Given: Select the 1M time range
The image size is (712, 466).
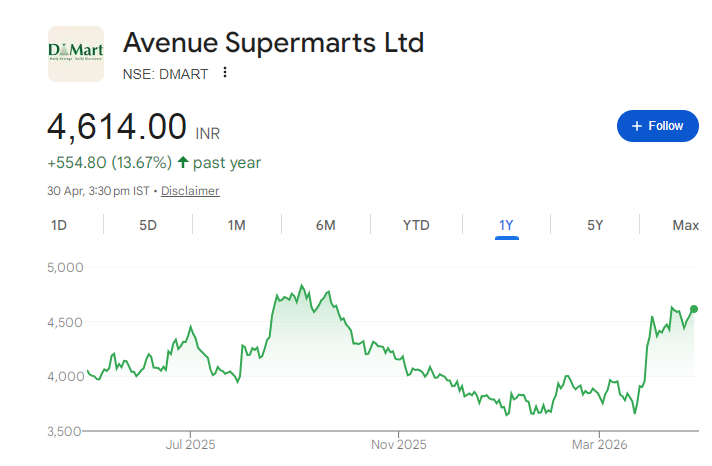Looking at the screenshot, I should [x=237, y=225].
